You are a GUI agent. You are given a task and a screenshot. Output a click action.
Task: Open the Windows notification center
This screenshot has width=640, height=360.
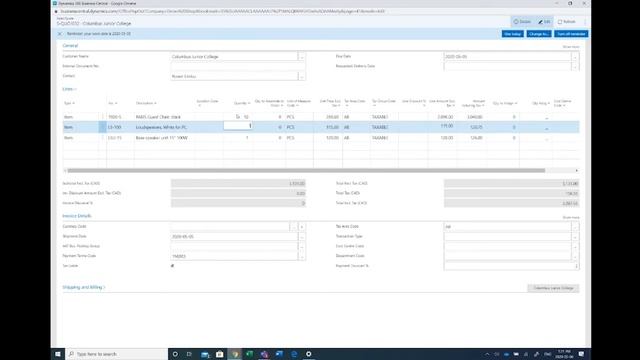581,354
